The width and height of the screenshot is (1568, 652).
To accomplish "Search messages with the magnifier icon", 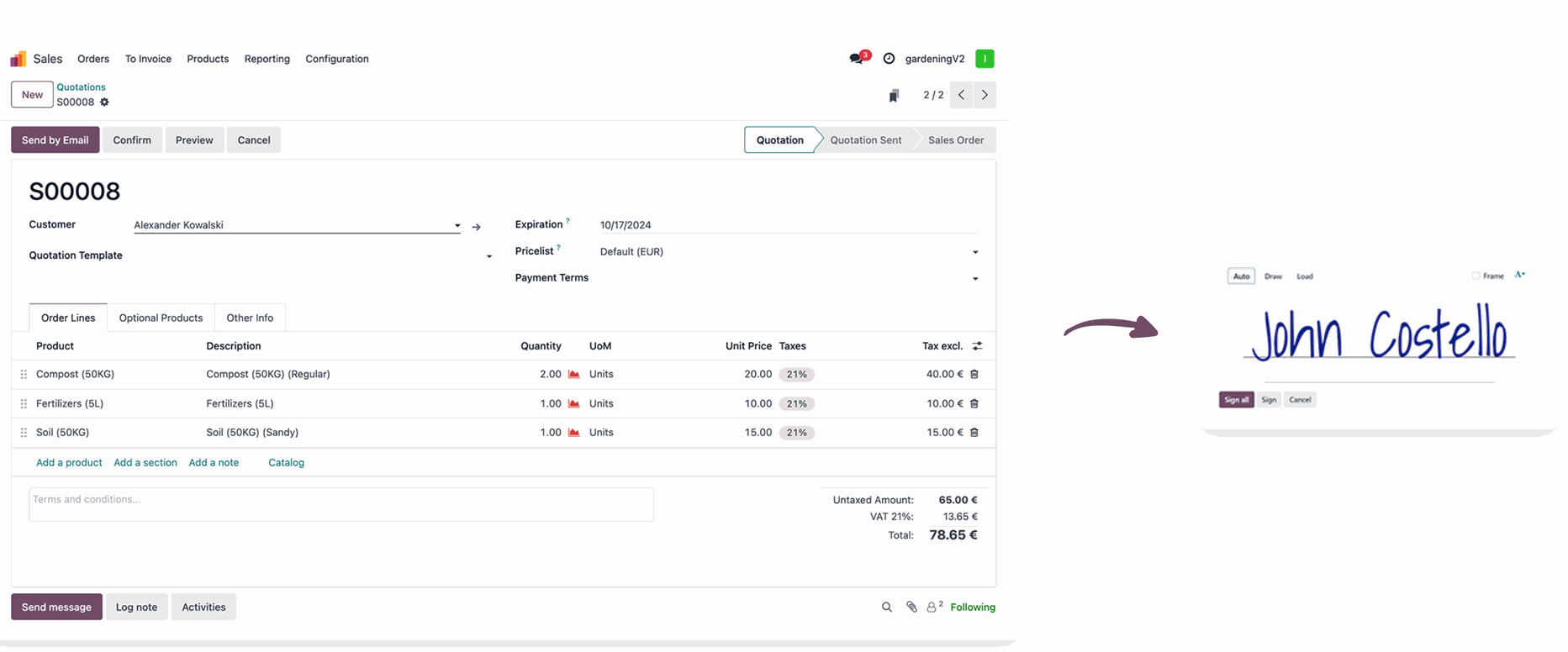I will tap(886, 607).
